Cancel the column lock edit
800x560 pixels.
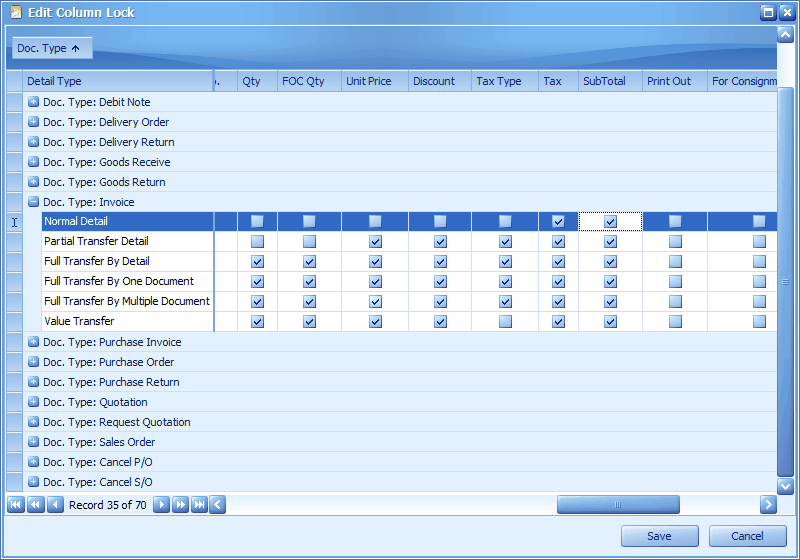[x=747, y=536]
